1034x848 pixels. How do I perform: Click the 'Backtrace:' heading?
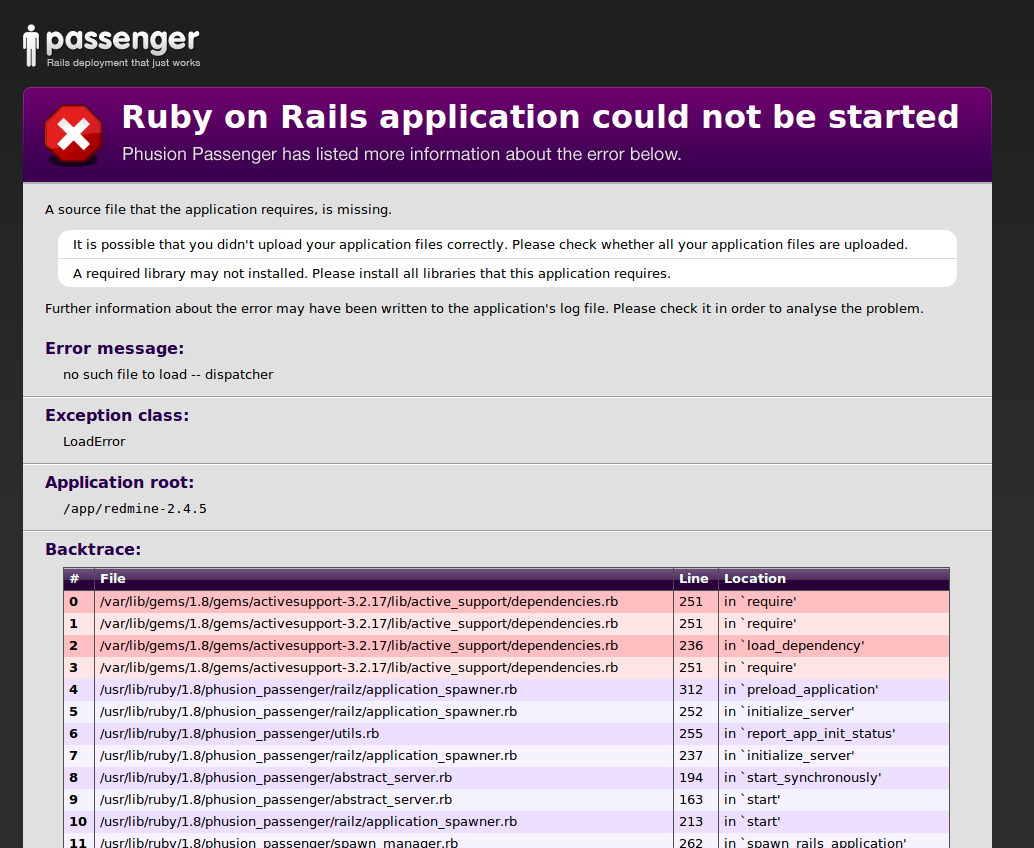pyautogui.click(x=93, y=549)
